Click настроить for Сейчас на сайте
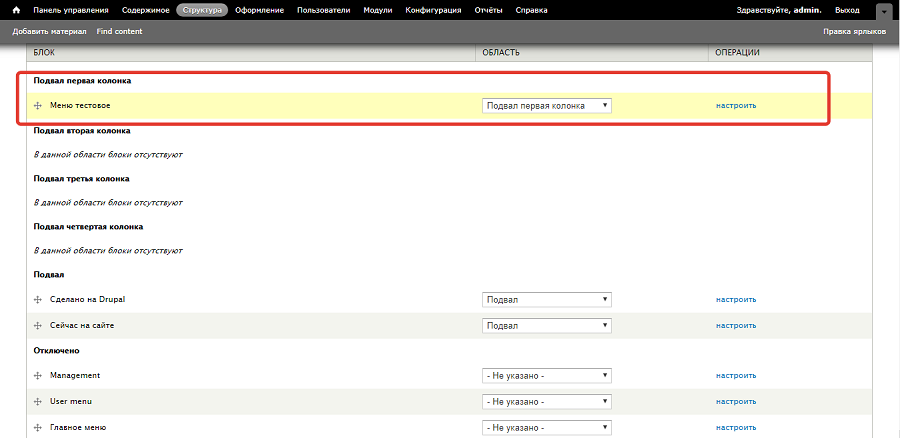Viewport: 900px width, 438px height. click(736, 325)
